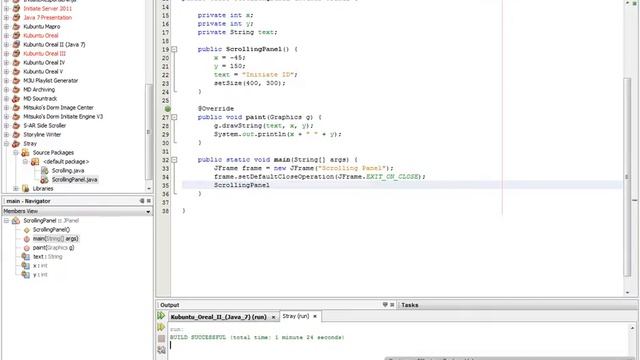Viewport: 640px width, 360px height.
Task: Click the Java 7 Presentation project icon
Action: pyautogui.click(x=16, y=18)
